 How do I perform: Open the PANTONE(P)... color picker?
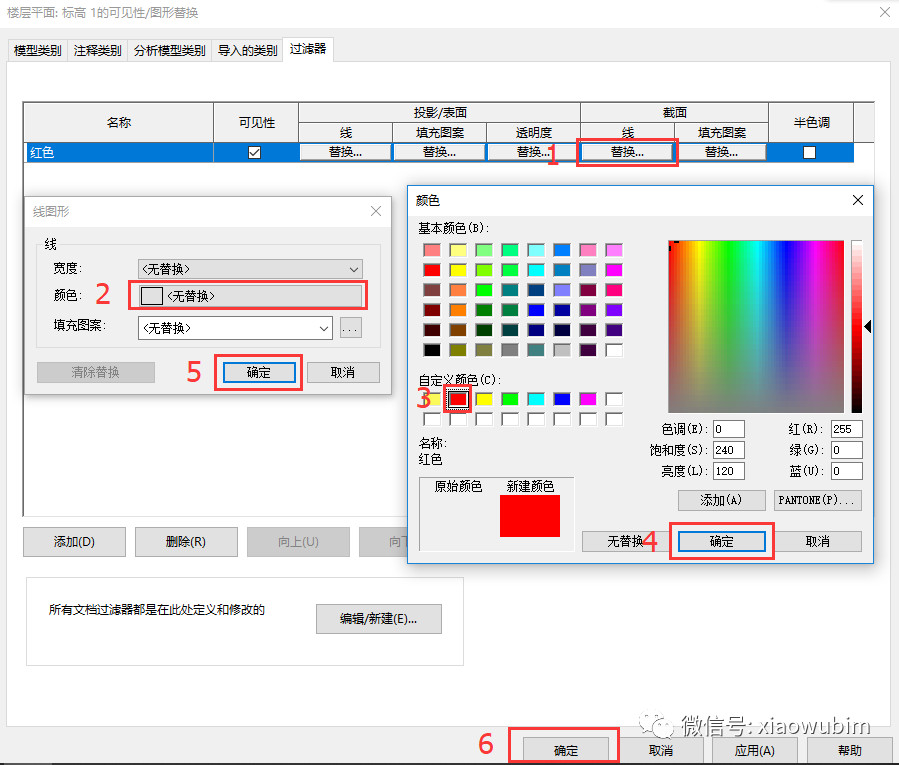tap(818, 500)
